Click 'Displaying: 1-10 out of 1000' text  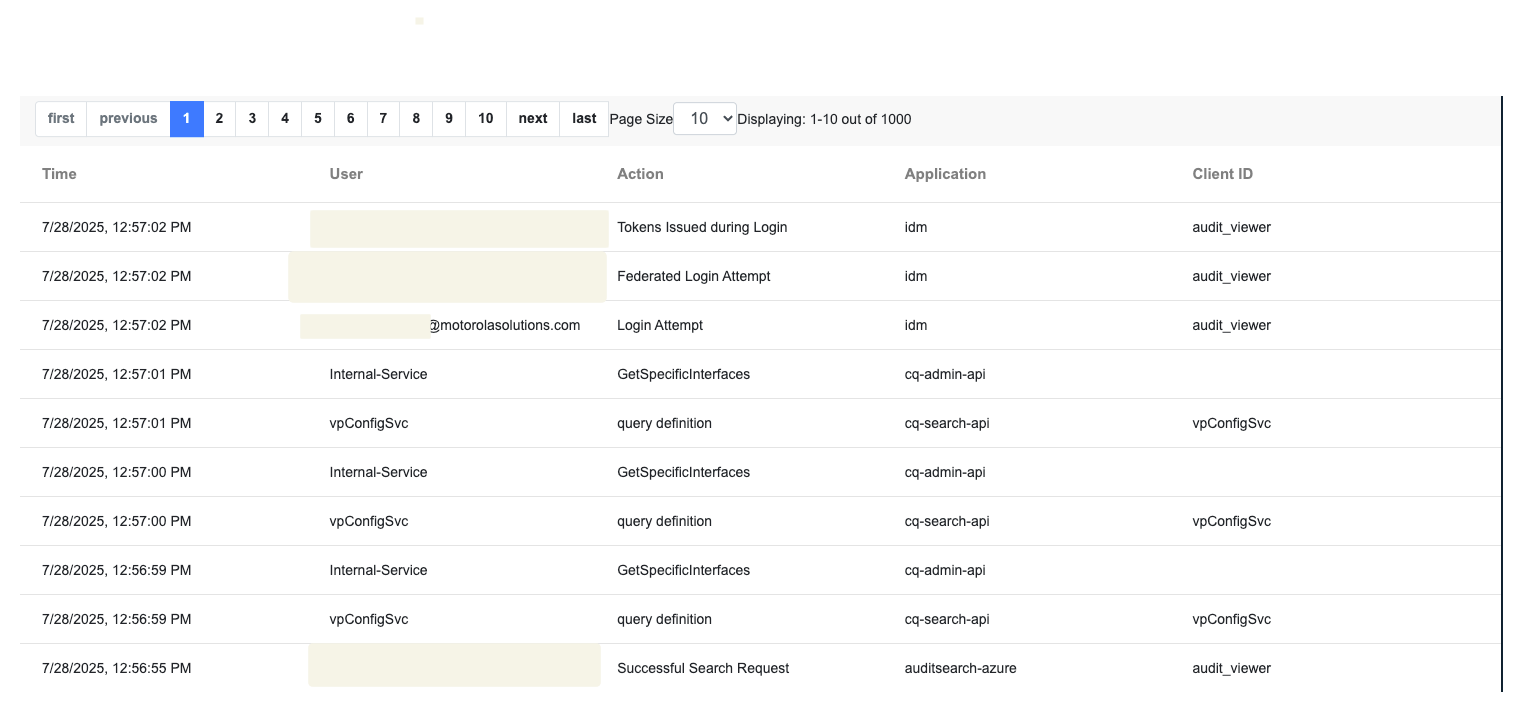pyautogui.click(x=824, y=119)
